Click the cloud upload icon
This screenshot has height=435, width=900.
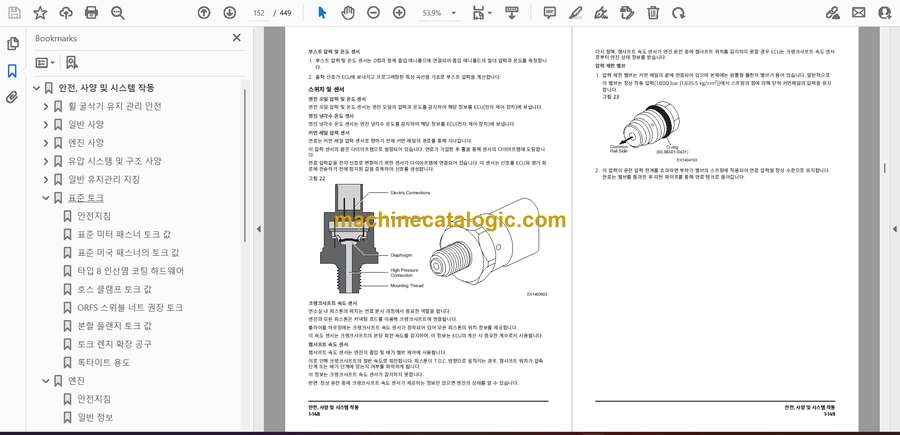point(66,13)
